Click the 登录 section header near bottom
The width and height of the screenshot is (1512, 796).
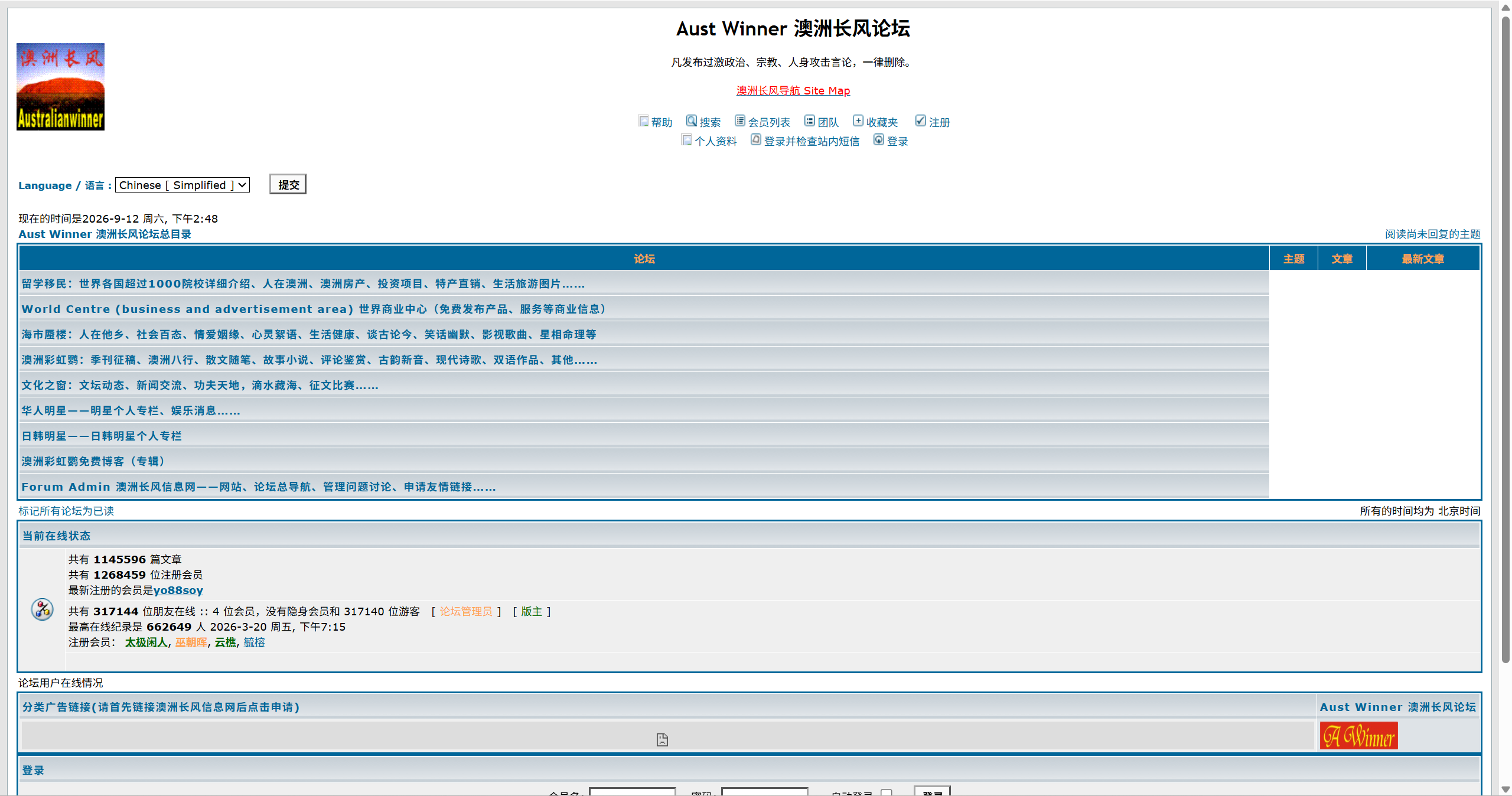(x=33, y=771)
